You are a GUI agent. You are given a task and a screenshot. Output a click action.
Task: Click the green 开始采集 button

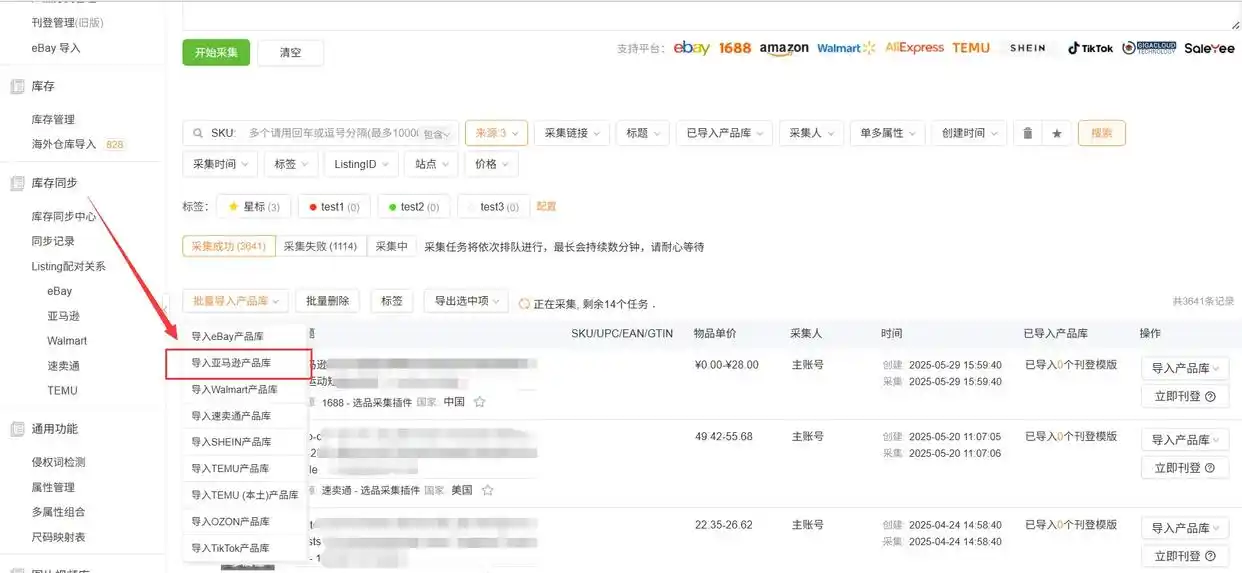click(216, 52)
